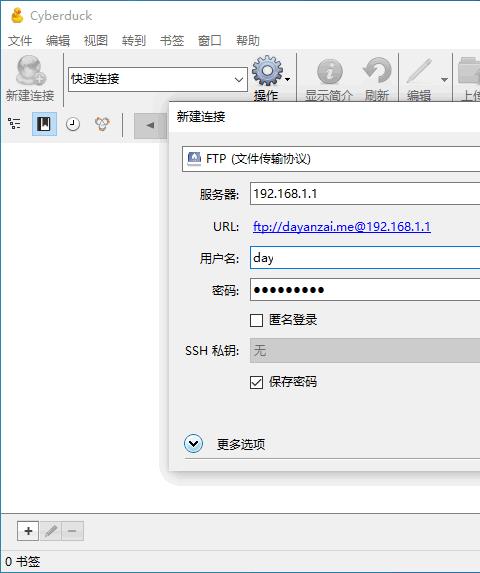Click the 显示简介 info icon
Viewport: 480px width, 573px height.
tap(329, 72)
